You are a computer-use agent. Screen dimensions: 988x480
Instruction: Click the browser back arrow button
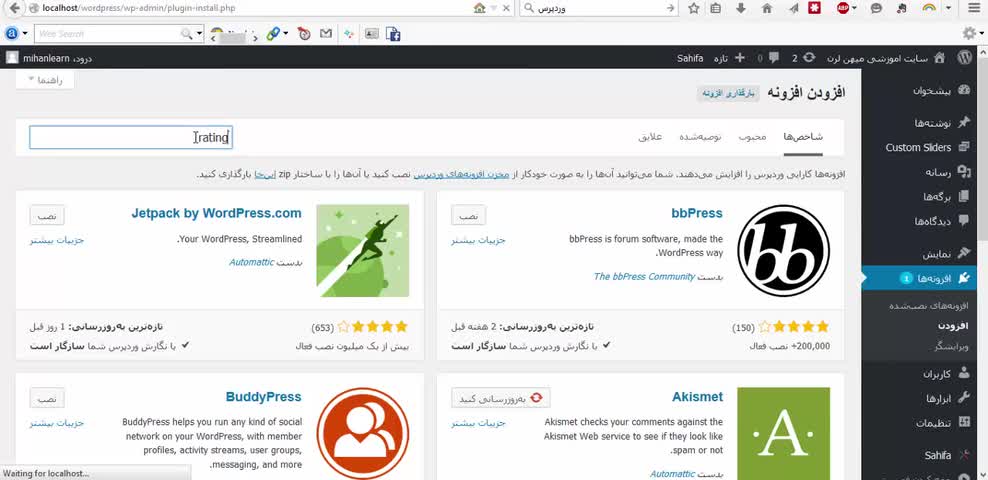(13, 8)
